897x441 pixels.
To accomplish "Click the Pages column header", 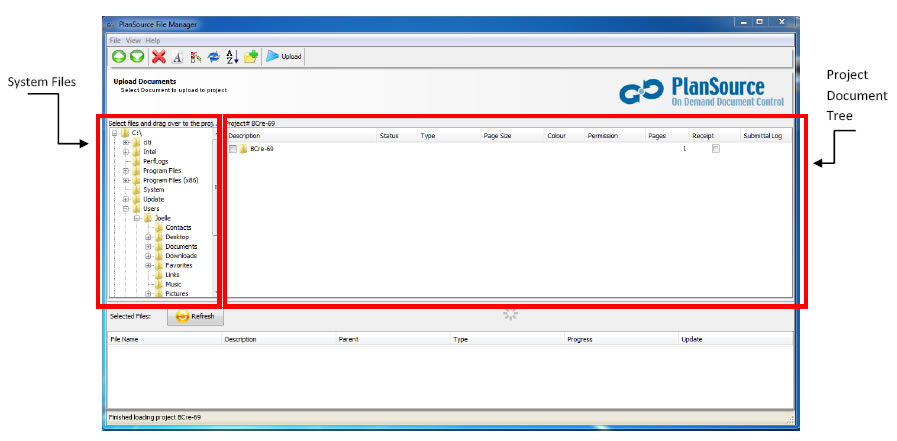I will 667,136.
